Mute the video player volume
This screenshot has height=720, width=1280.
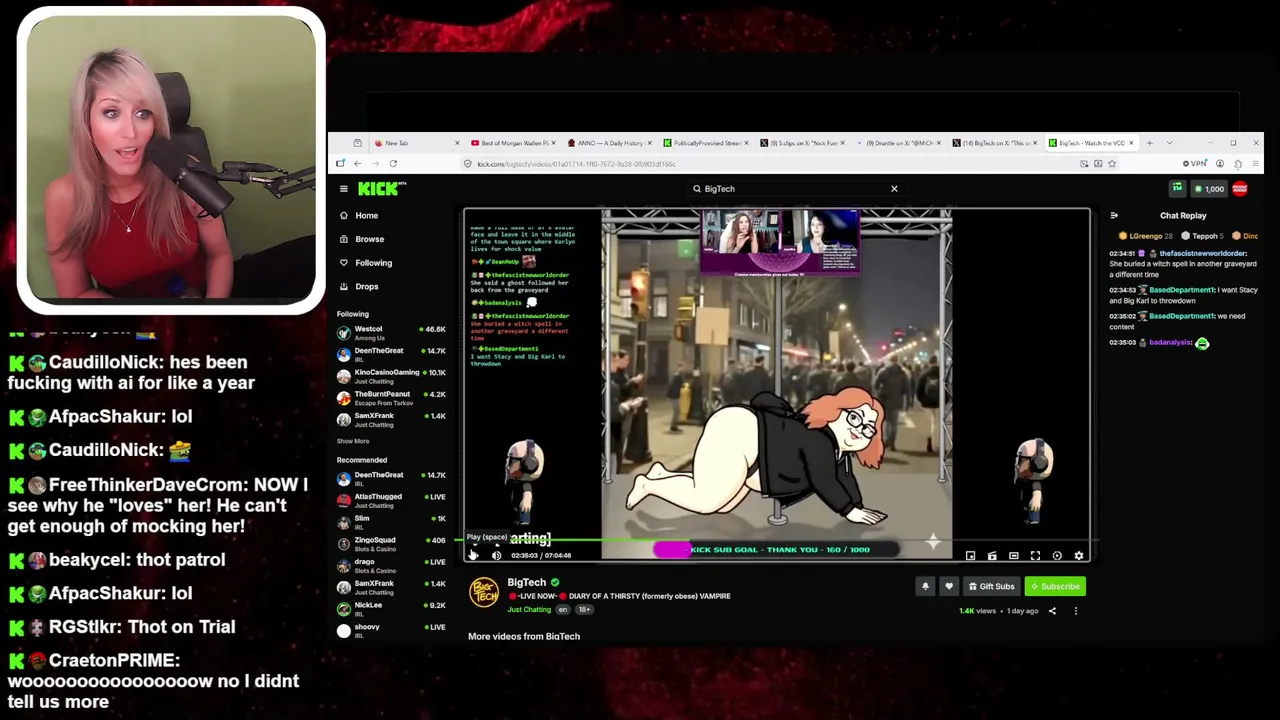(x=496, y=555)
